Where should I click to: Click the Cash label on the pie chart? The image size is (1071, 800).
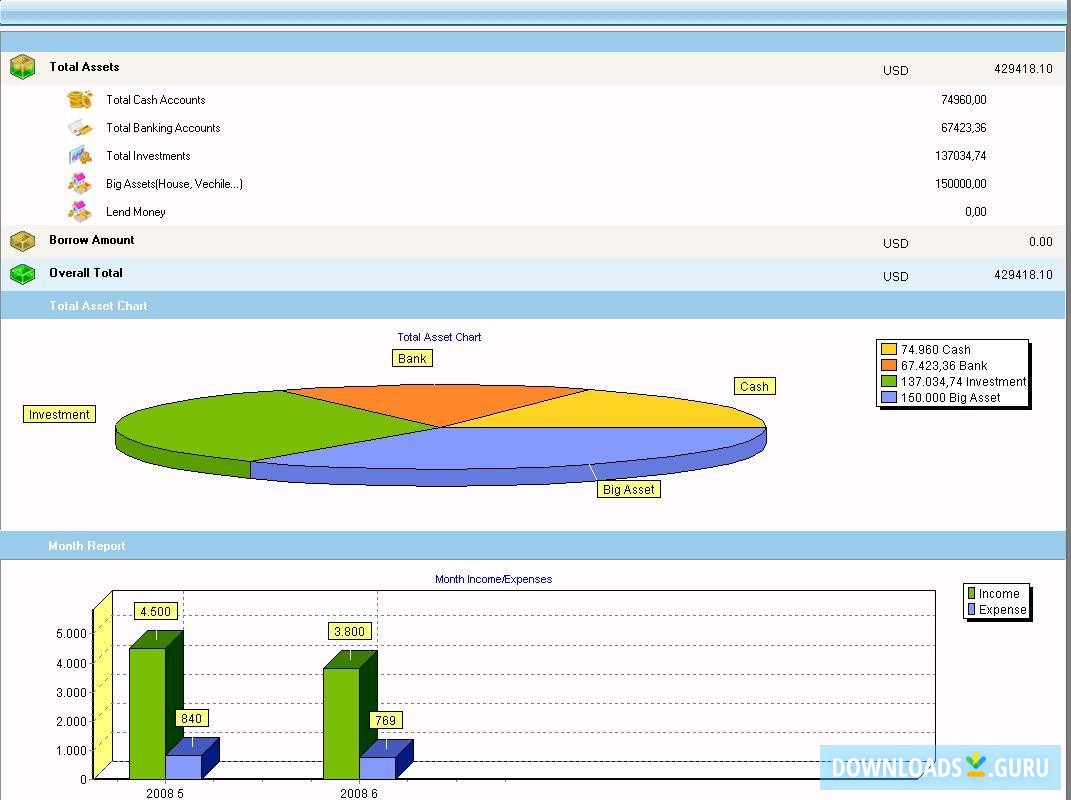754,387
